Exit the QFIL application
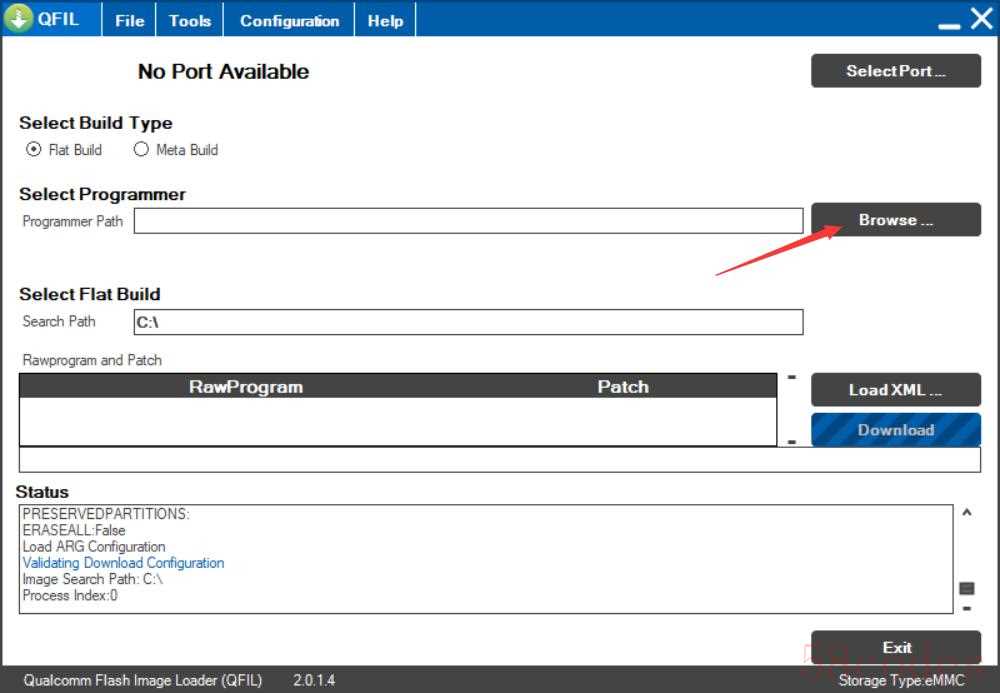1000x693 pixels. [895, 647]
